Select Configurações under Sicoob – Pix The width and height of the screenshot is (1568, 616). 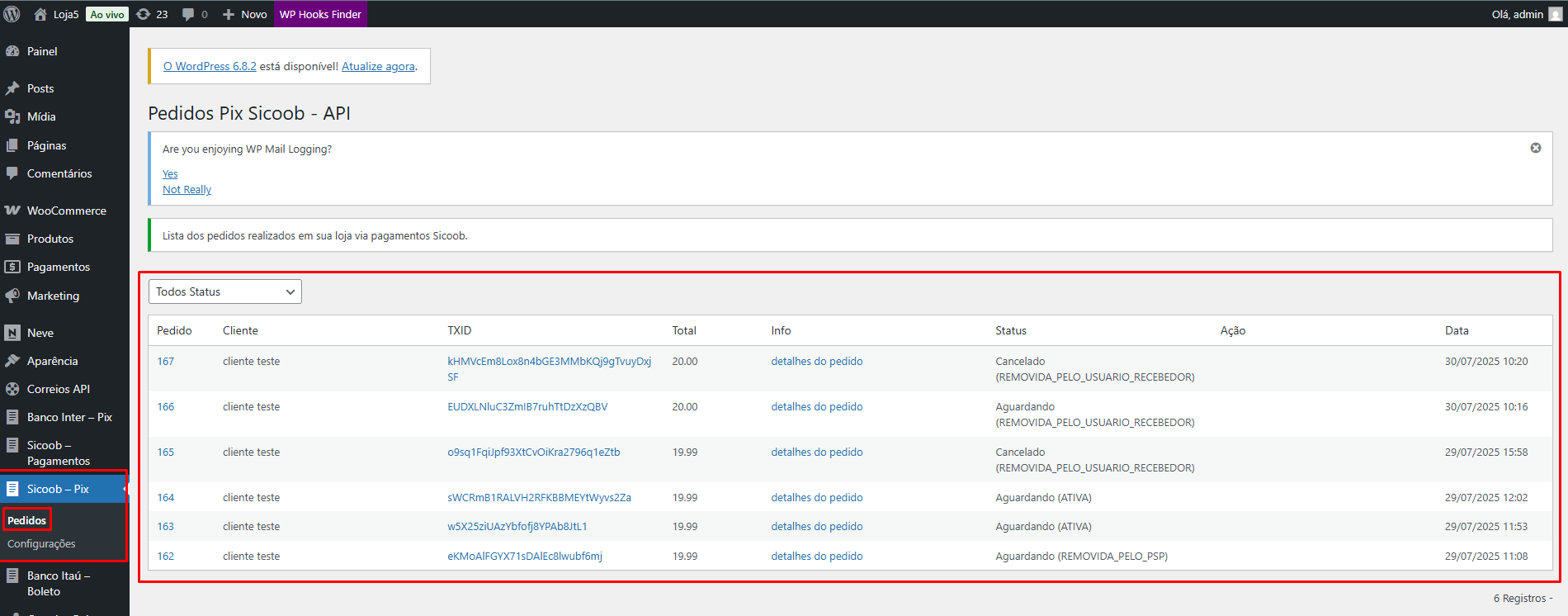(41, 544)
